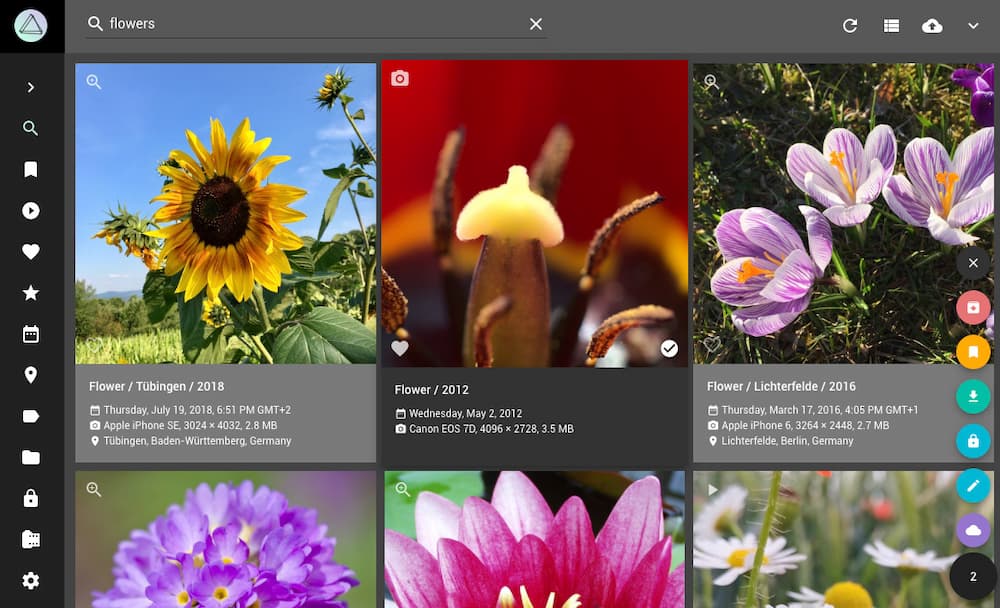Expand the sidebar navigation arrow
This screenshot has height=608, width=1000.
[x=30, y=87]
